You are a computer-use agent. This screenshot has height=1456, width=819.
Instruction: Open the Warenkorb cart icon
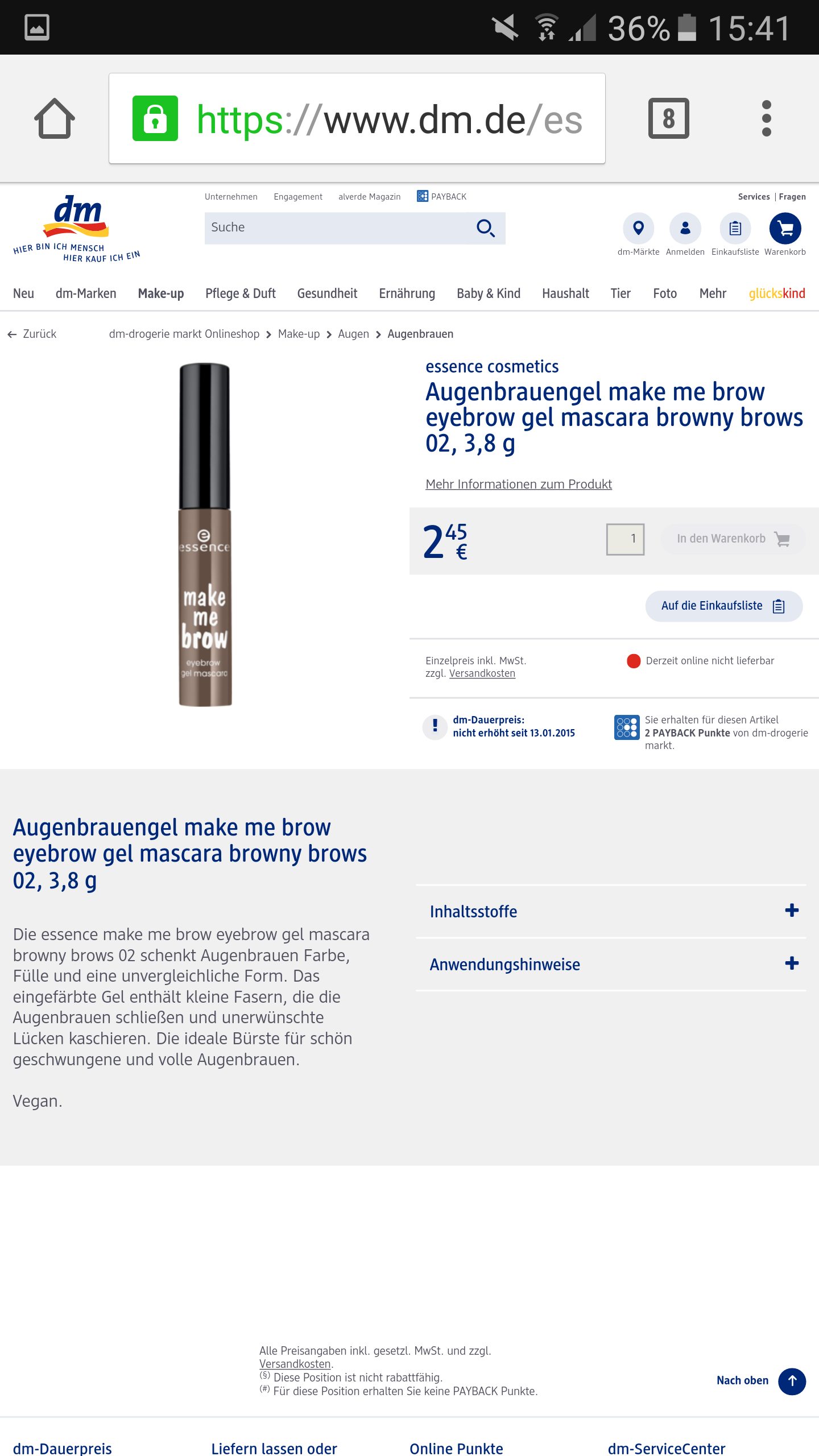pyautogui.click(x=785, y=228)
